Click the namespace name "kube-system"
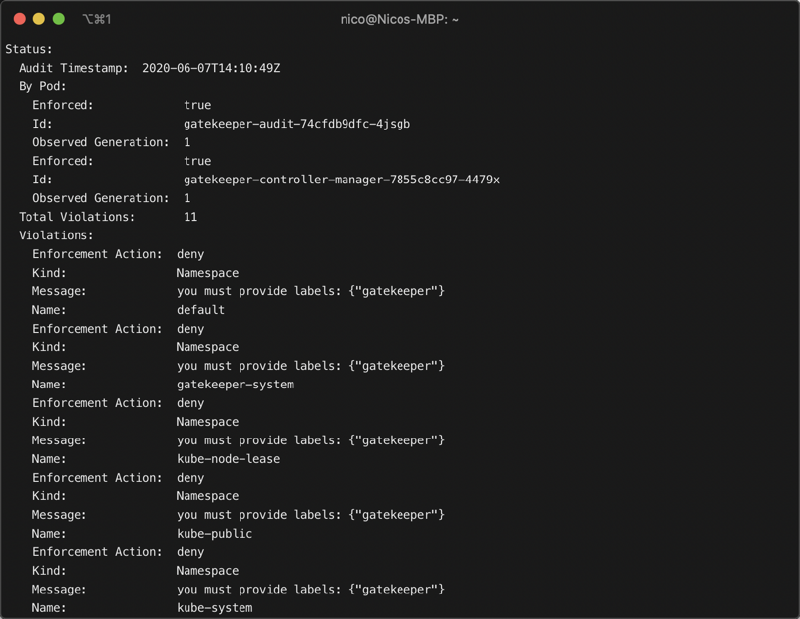 tap(214, 608)
